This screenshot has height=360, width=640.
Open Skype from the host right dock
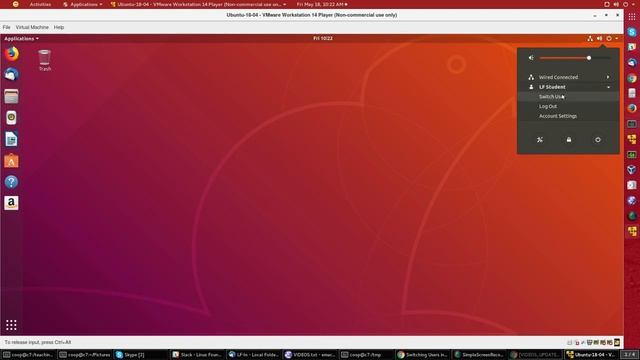click(632, 32)
